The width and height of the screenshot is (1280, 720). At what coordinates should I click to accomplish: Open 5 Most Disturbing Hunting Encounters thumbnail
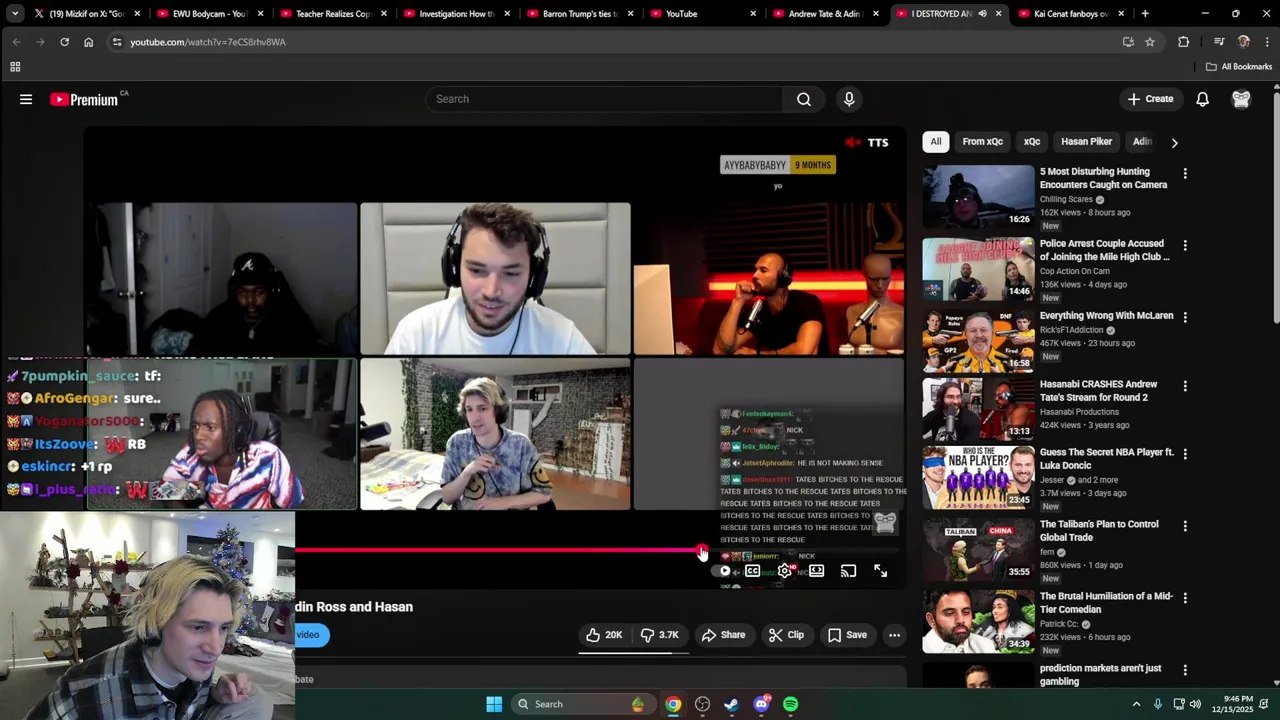click(978, 197)
